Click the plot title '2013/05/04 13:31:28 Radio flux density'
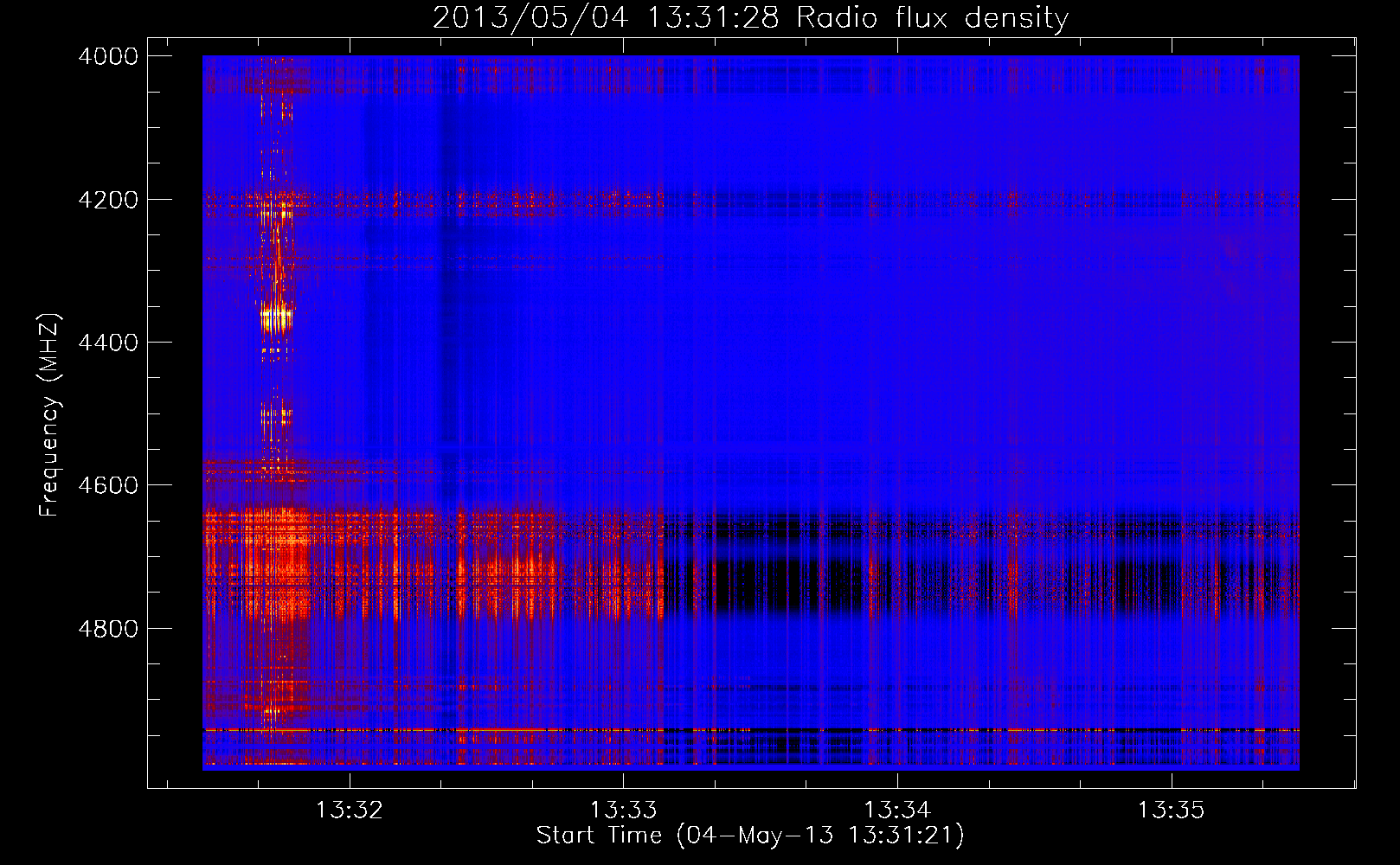 tap(750, 17)
